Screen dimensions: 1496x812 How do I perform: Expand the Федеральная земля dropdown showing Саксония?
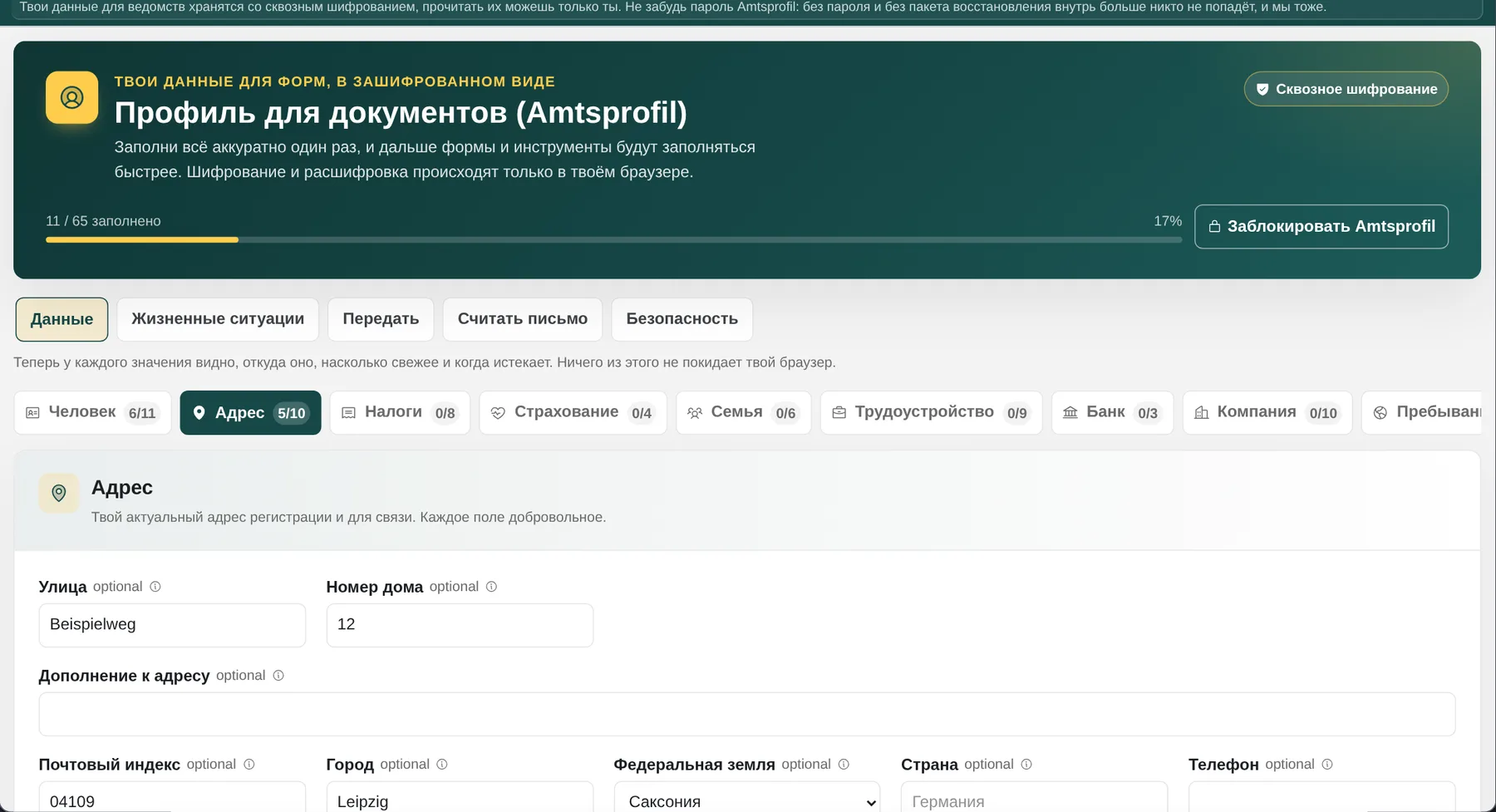click(x=747, y=797)
